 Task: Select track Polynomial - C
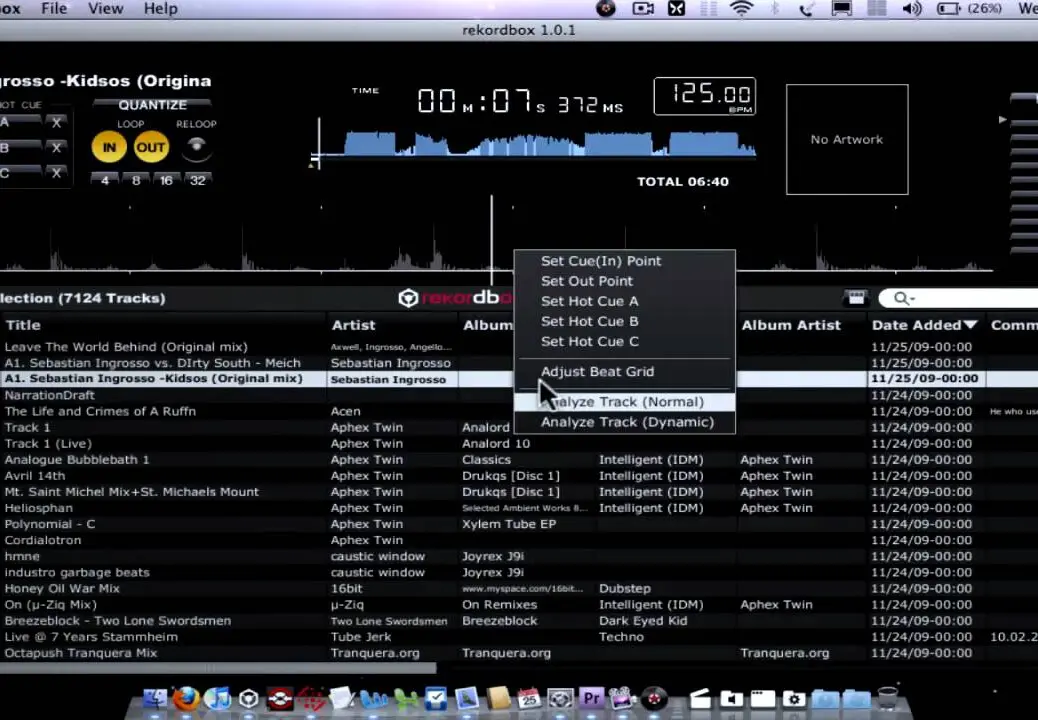click(x=50, y=524)
